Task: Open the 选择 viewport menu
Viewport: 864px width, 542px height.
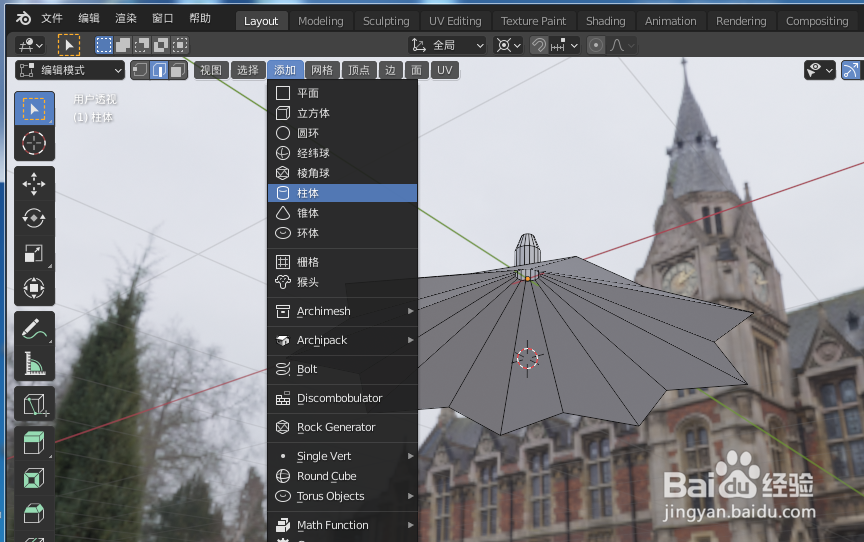Action: 248,70
